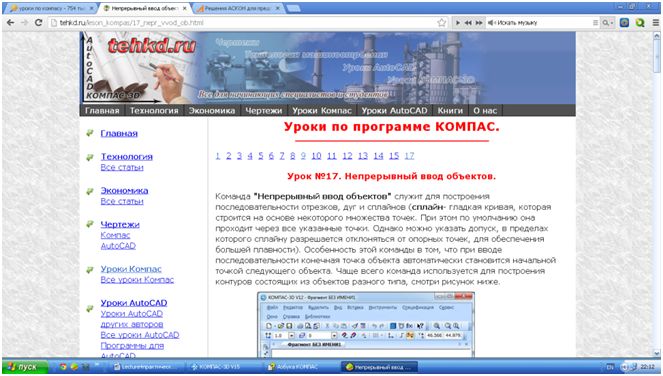Open the search magnifier dropdown in extension bar
Screen dimensions: 663x376
coord(608,23)
